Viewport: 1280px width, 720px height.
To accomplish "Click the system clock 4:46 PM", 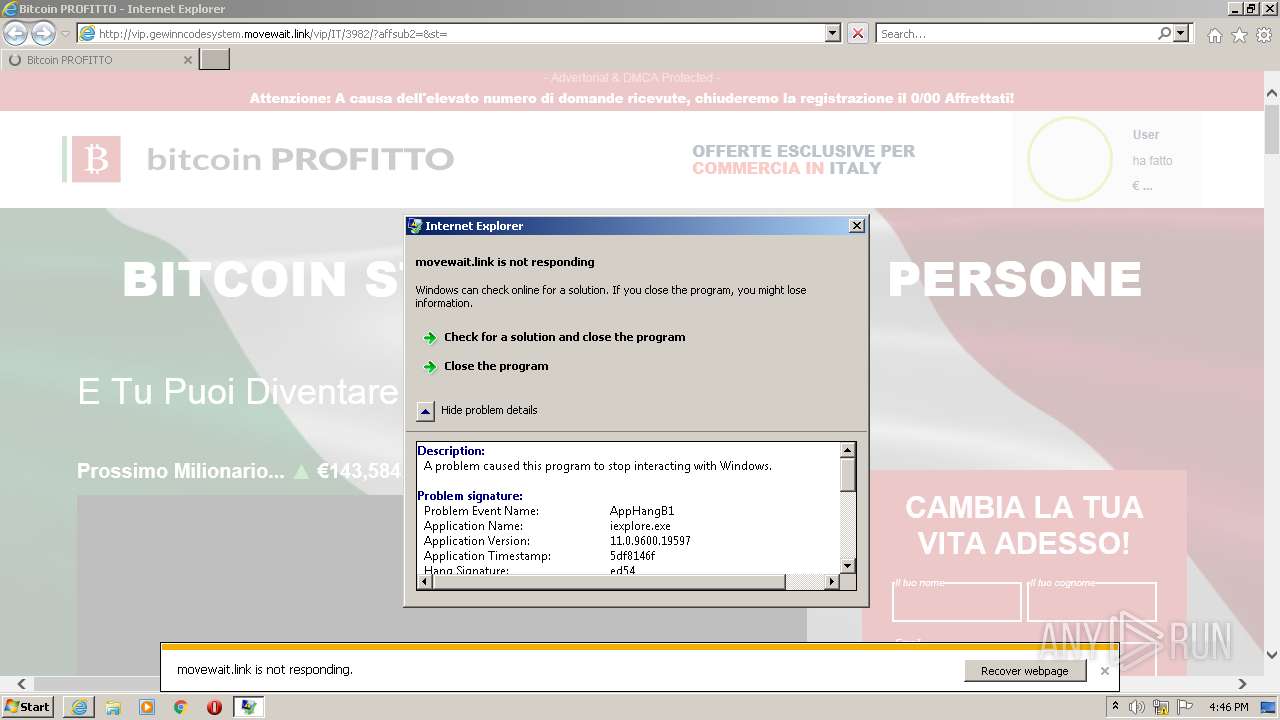I will pos(1229,707).
